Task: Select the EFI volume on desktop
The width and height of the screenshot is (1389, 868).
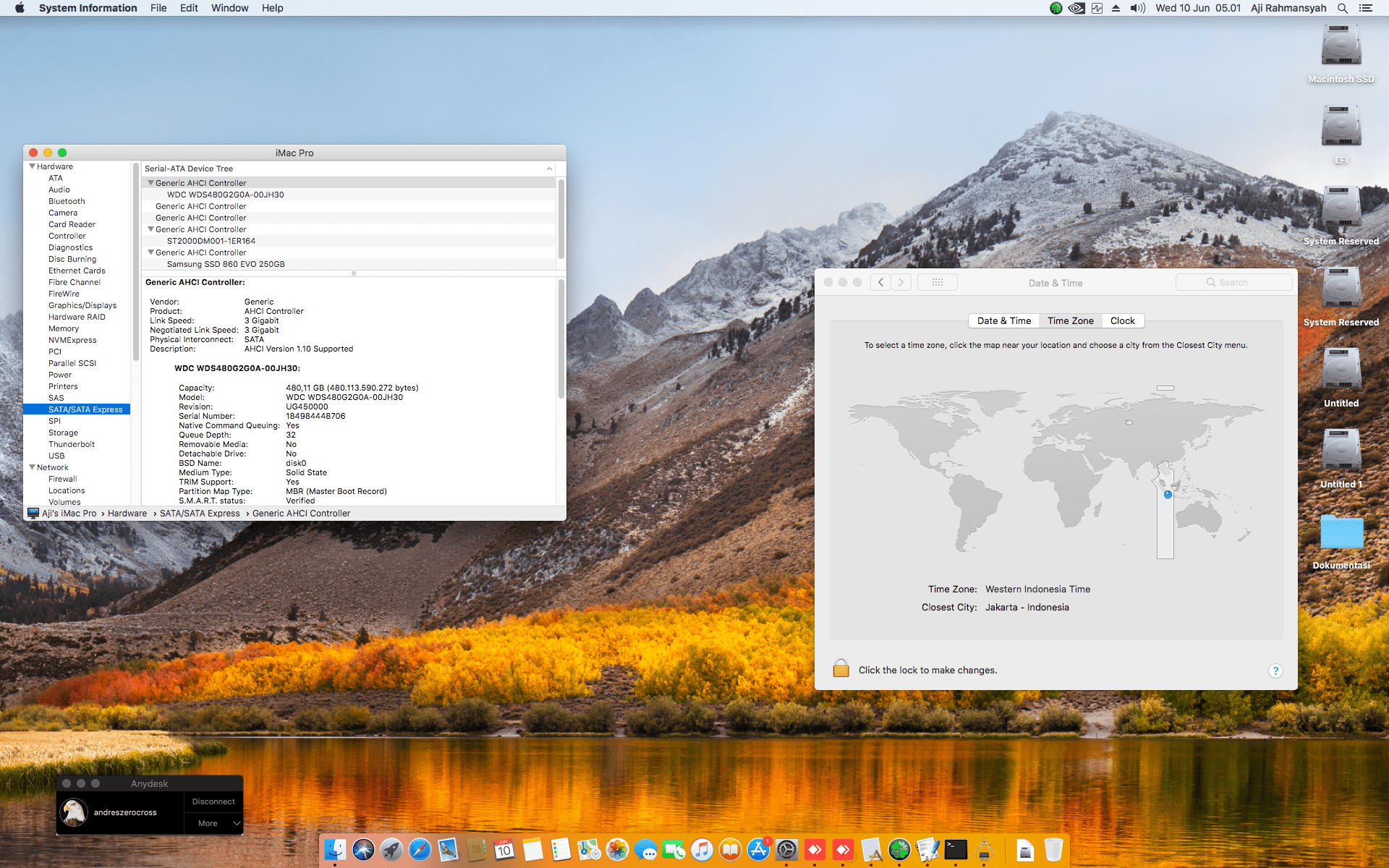Action: 1341,135
